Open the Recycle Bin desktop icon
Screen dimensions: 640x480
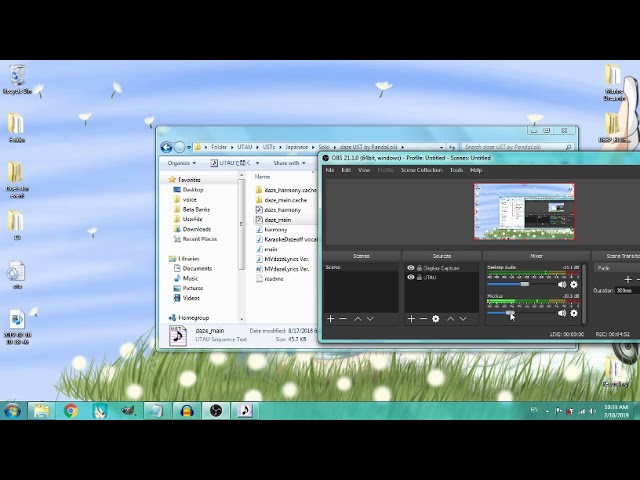coord(17,79)
